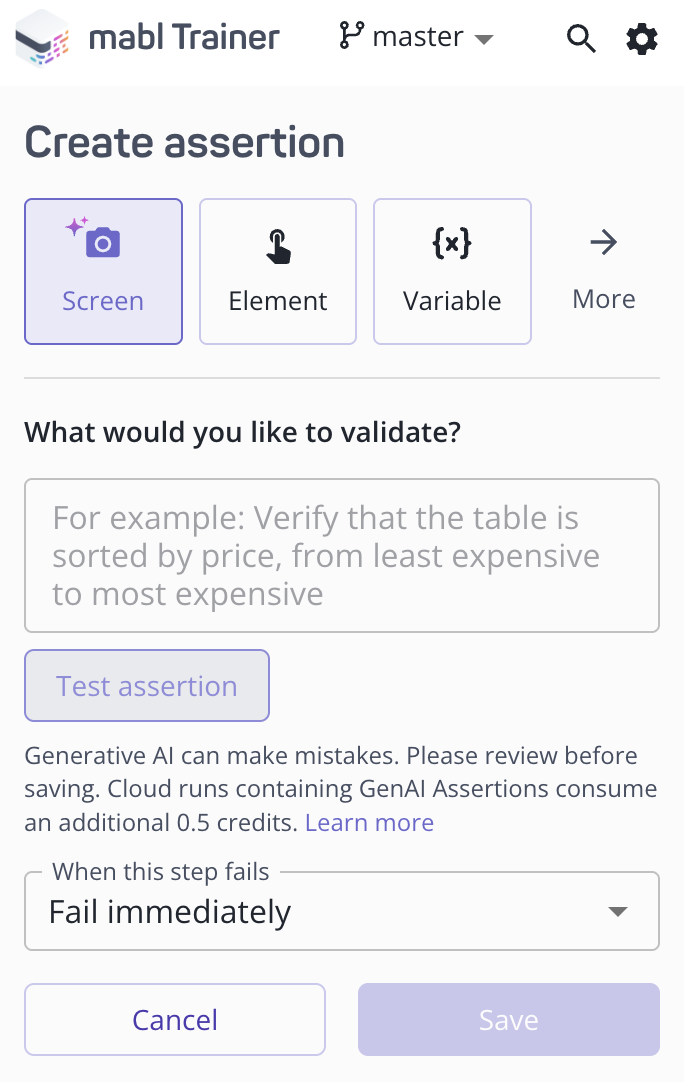Viewport: 684px width, 1082px height.
Task: Click the Cancel button
Action: [175, 1020]
